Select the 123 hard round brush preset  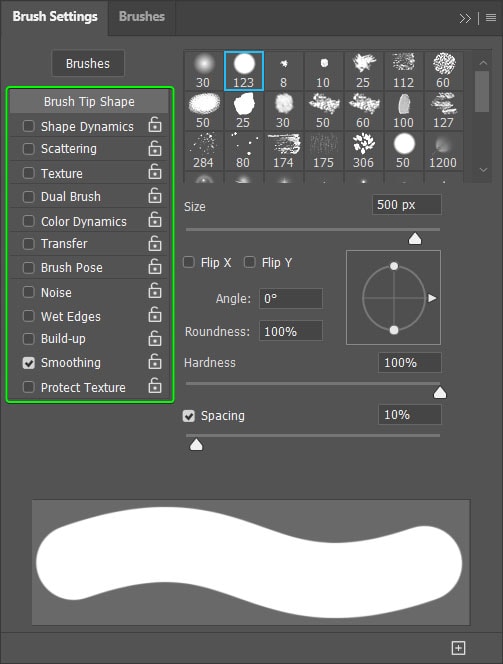click(x=244, y=71)
